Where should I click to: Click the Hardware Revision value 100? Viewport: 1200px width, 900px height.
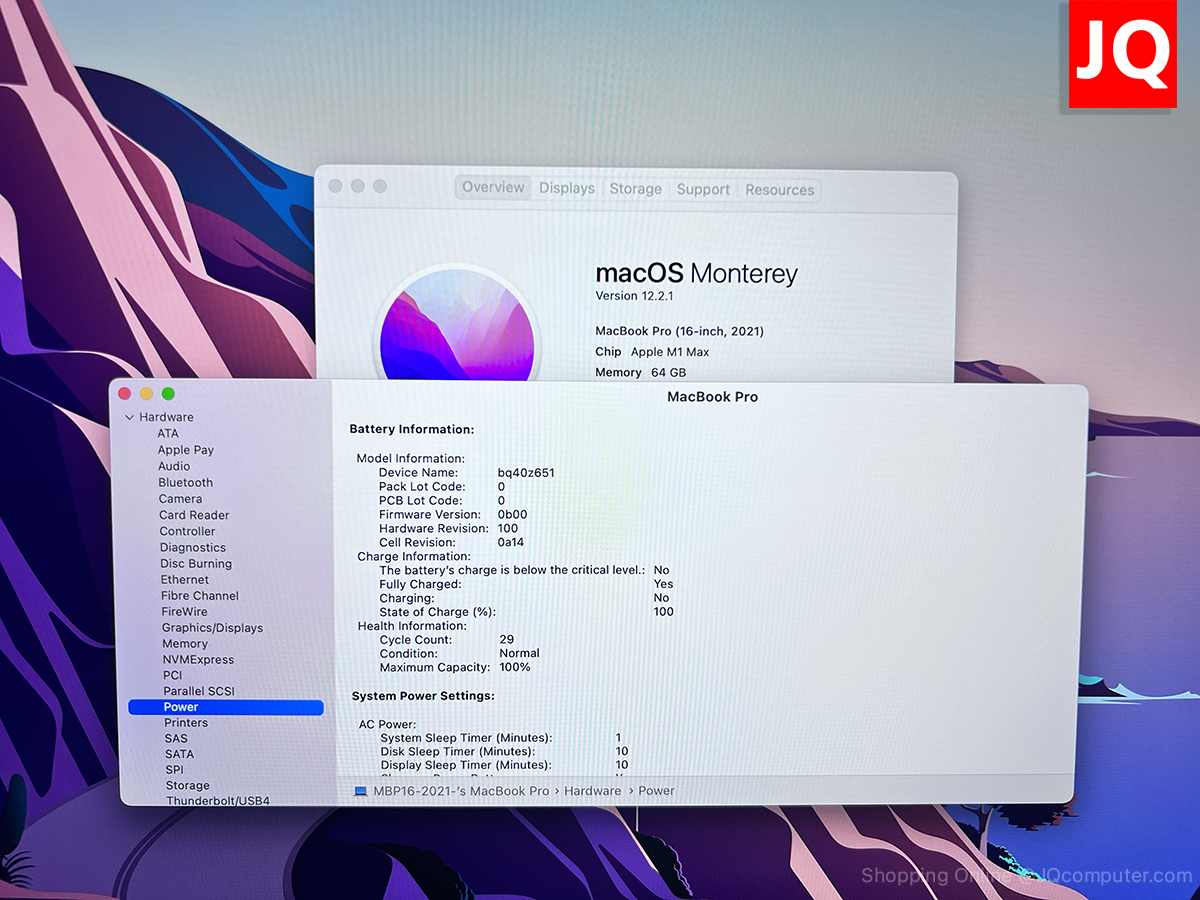(508, 528)
